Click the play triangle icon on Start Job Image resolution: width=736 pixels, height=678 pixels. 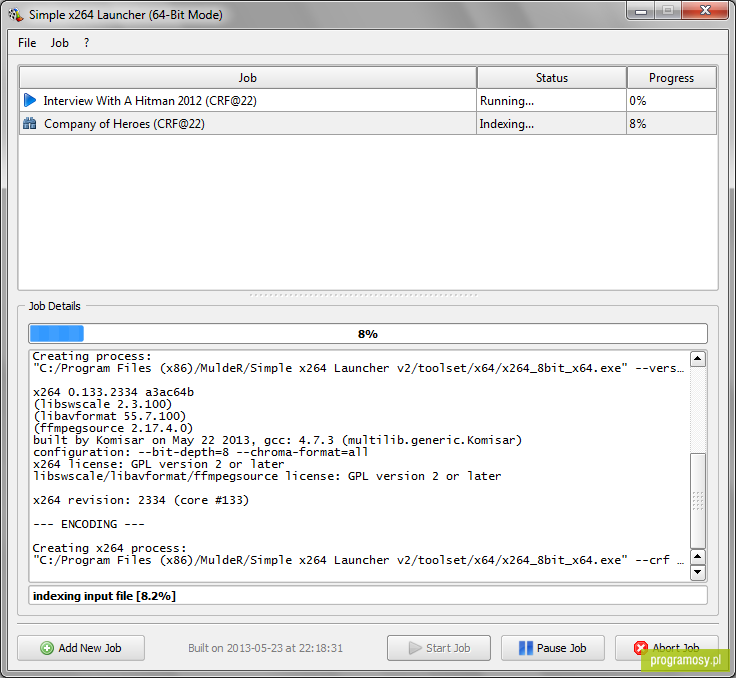(415, 648)
